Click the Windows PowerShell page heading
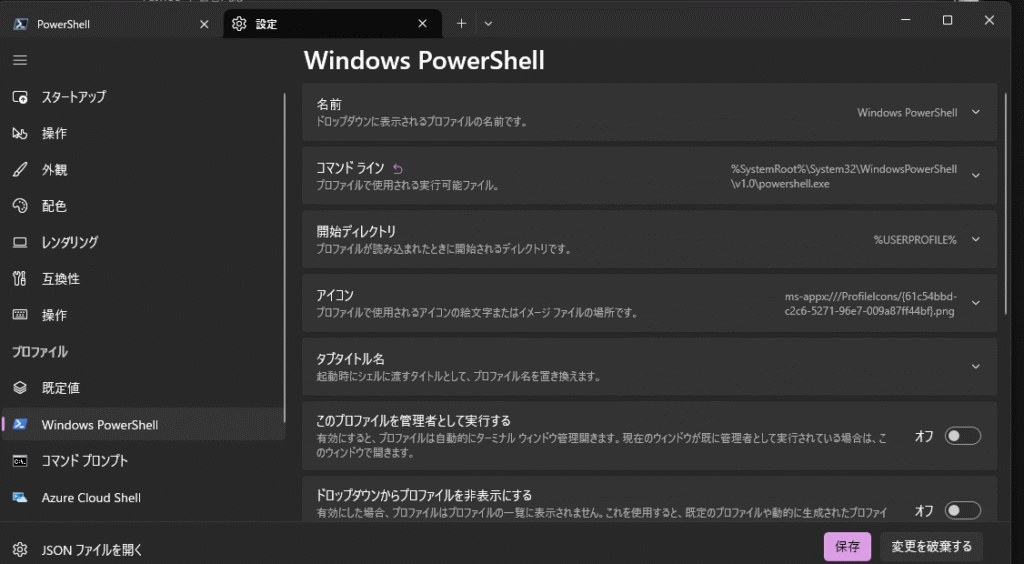Viewport: 1024px width, 564px height. tap(424, 60)
